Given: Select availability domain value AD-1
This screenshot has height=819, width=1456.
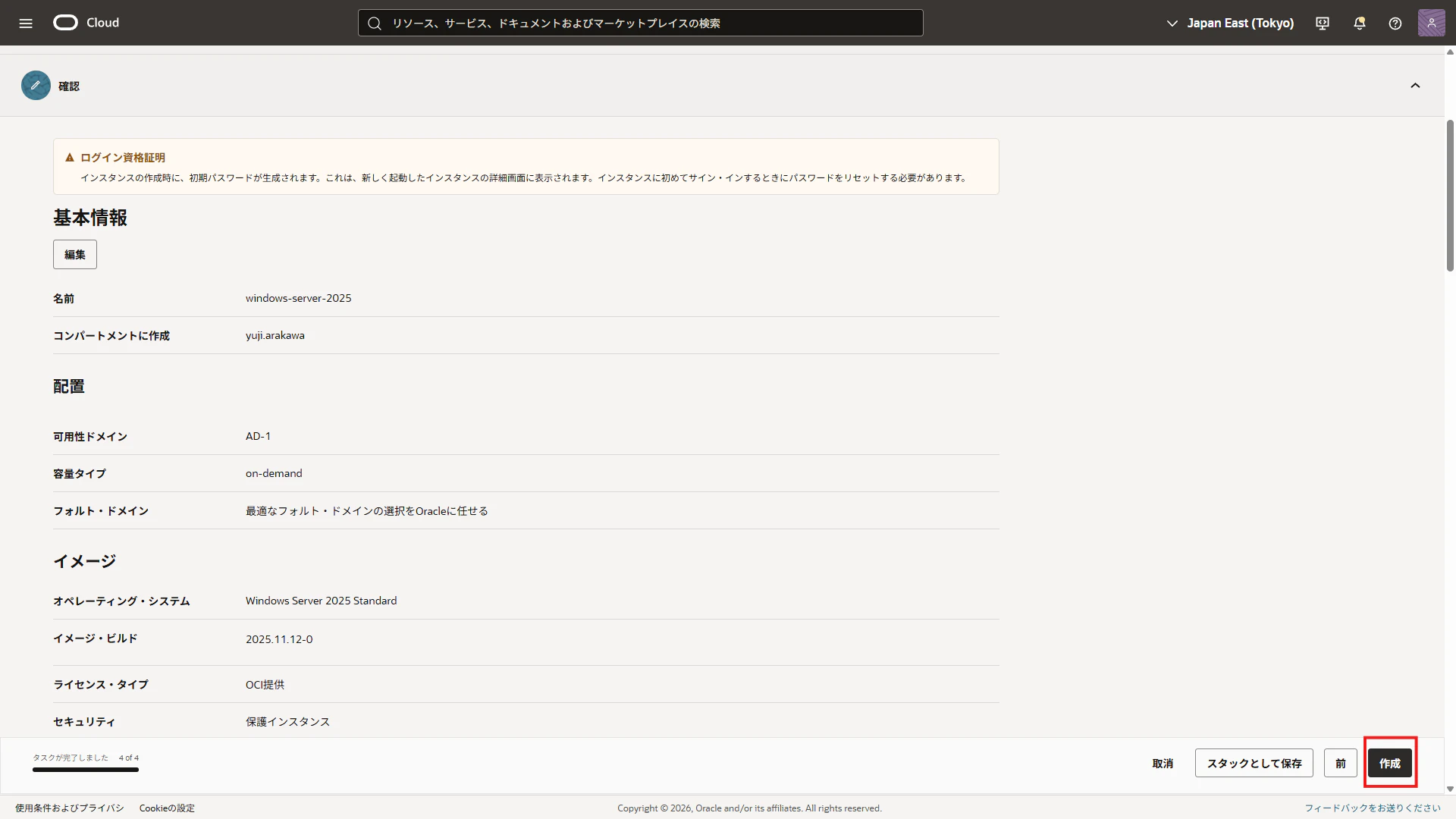Looking at the screenshot, I should click(258, 436).
